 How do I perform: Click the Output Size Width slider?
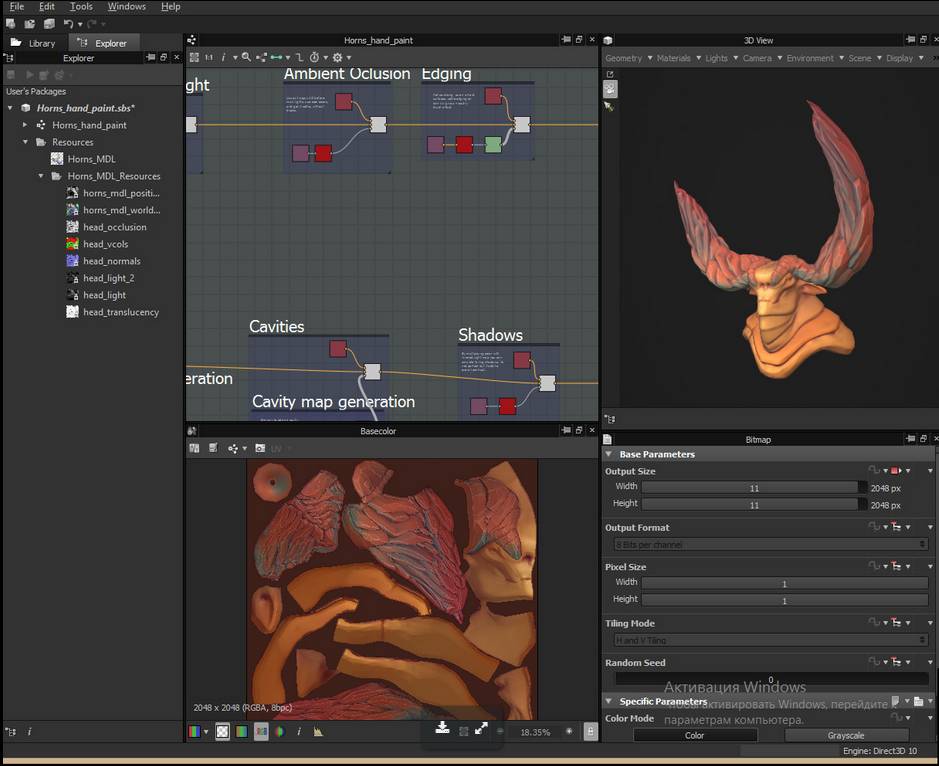753,487
